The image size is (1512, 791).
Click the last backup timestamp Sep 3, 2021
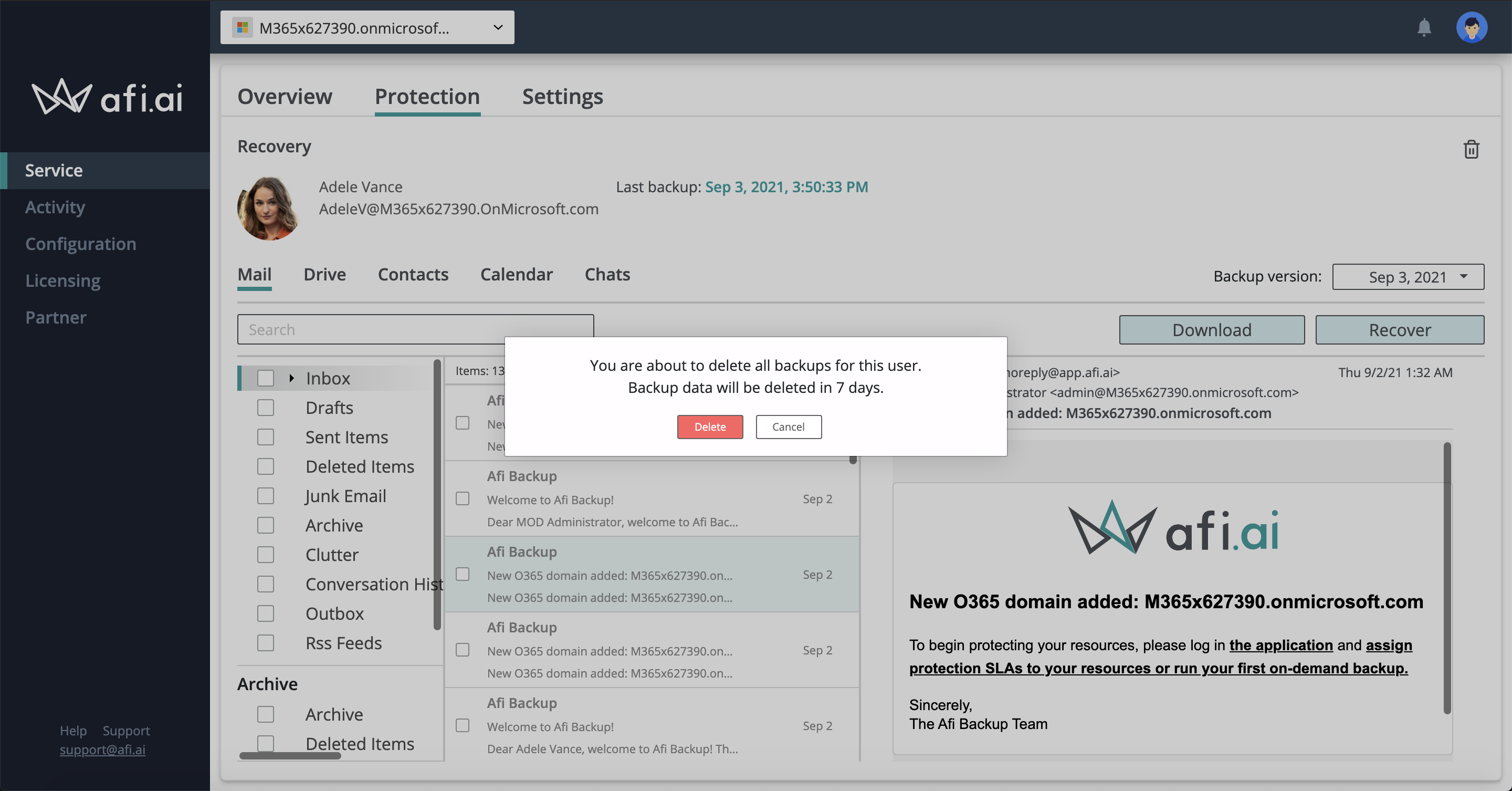786,187
